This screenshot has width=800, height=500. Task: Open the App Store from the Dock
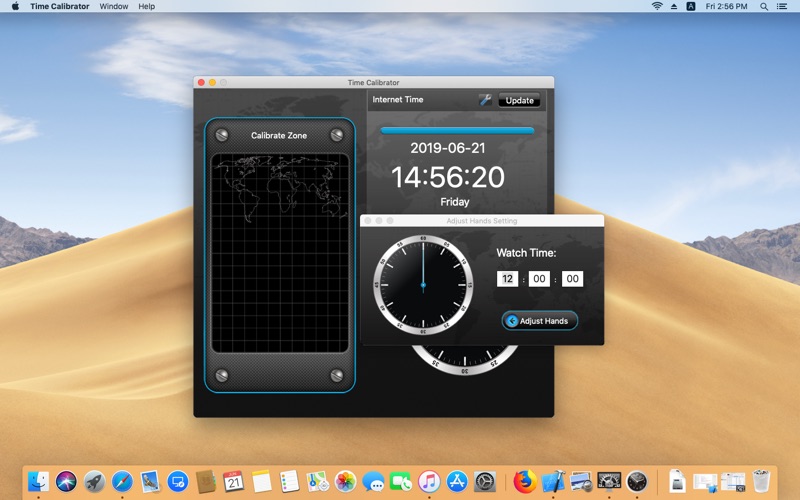click(x=457, y=481)
